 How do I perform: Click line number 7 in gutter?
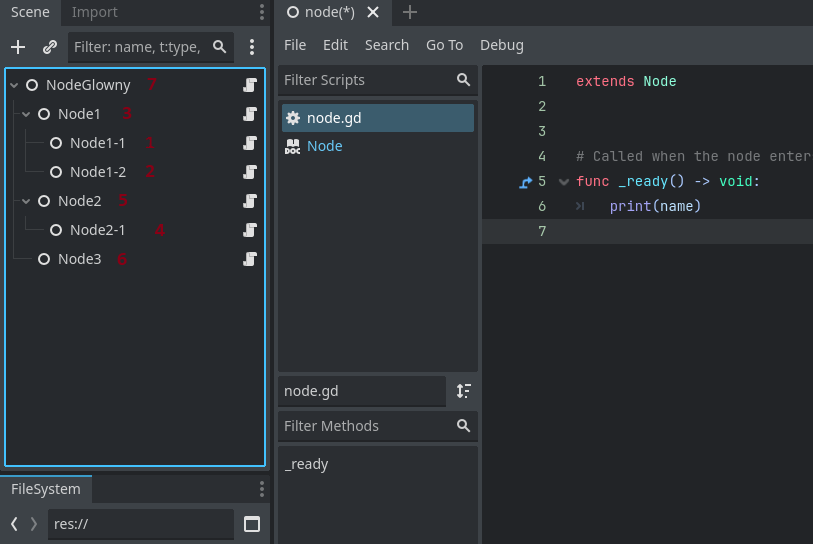[x=542, y=231]
